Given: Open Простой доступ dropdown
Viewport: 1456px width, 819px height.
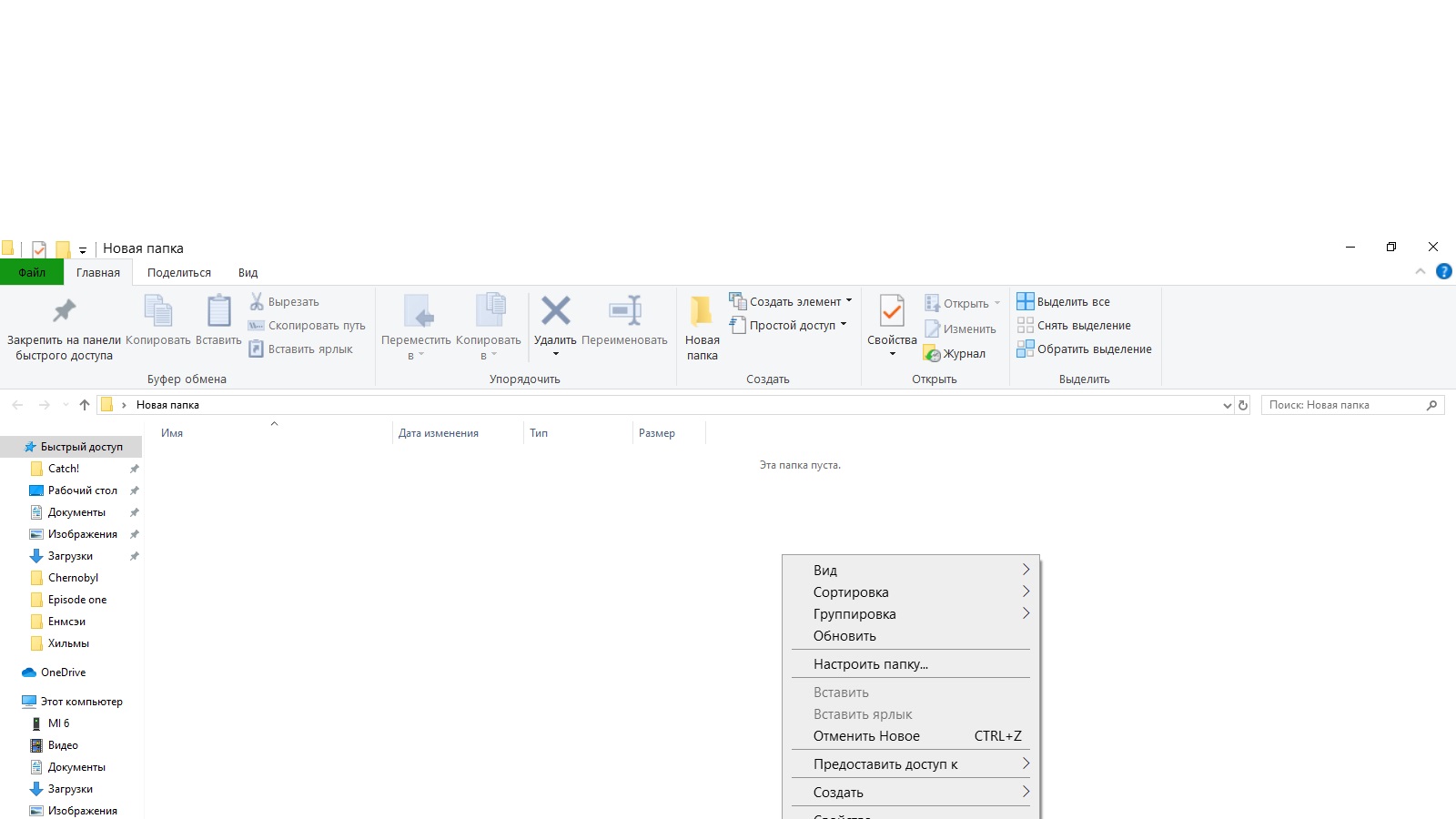Looking at the screenshot, I should 788,326.
